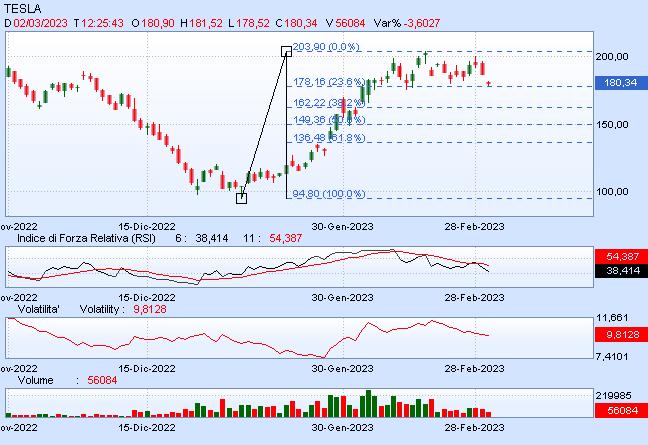Select the Fibonacci anchor square at the 94,80 low
This screenshot has width=648, height=445.
241,198
